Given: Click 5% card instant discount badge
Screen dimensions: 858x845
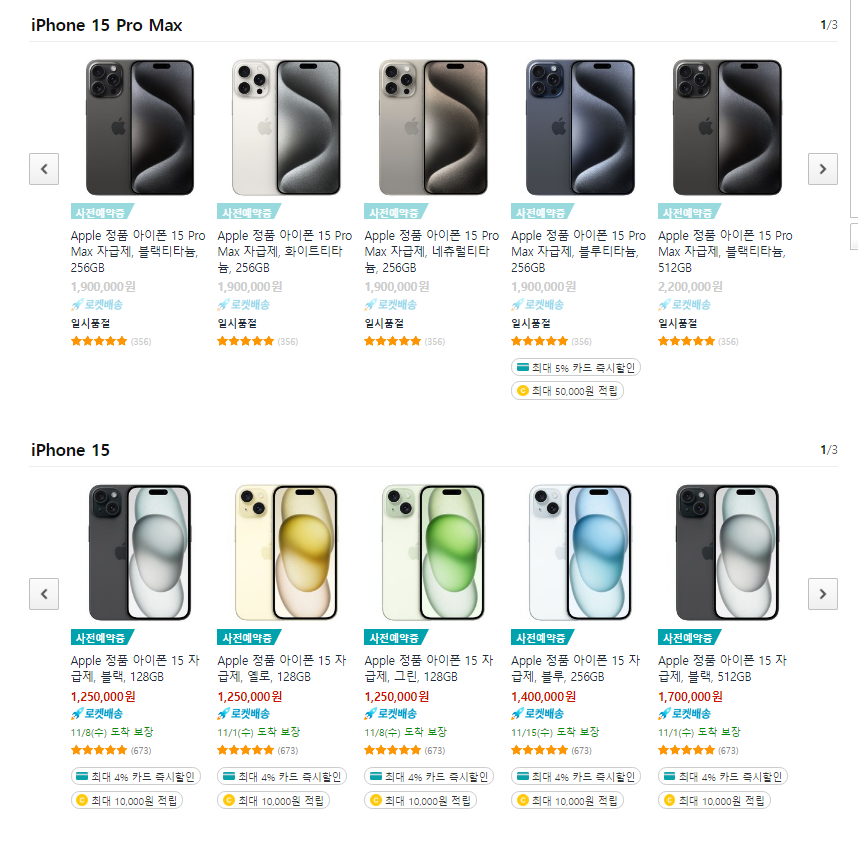Looking at the screenshot, I should tap(576, 367).
